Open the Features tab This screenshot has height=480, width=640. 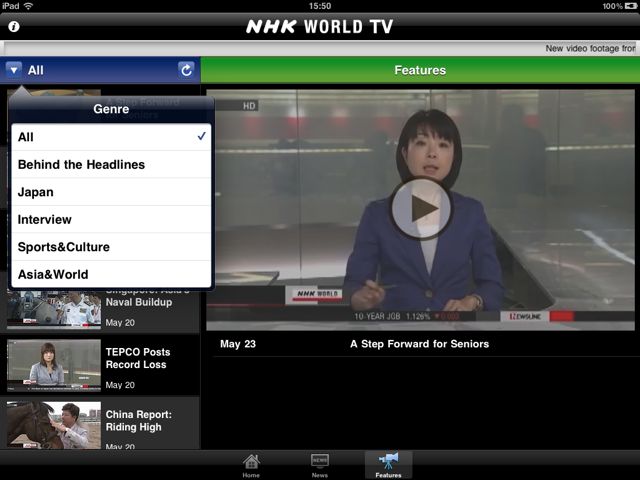(x=389, y=466)
